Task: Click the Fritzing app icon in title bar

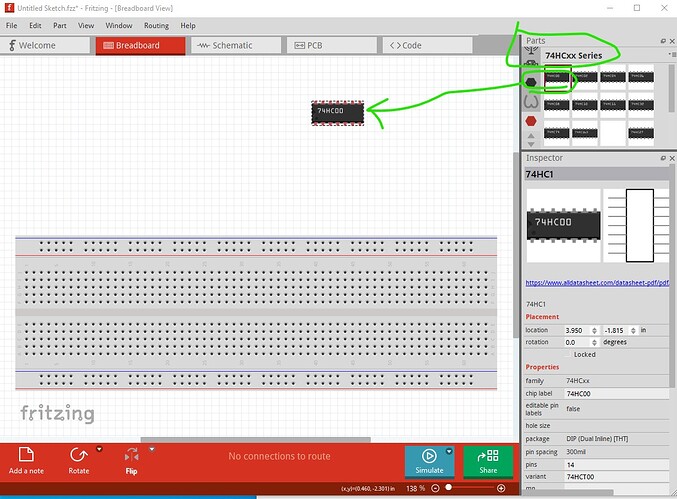Action: (x=9, y=8)
